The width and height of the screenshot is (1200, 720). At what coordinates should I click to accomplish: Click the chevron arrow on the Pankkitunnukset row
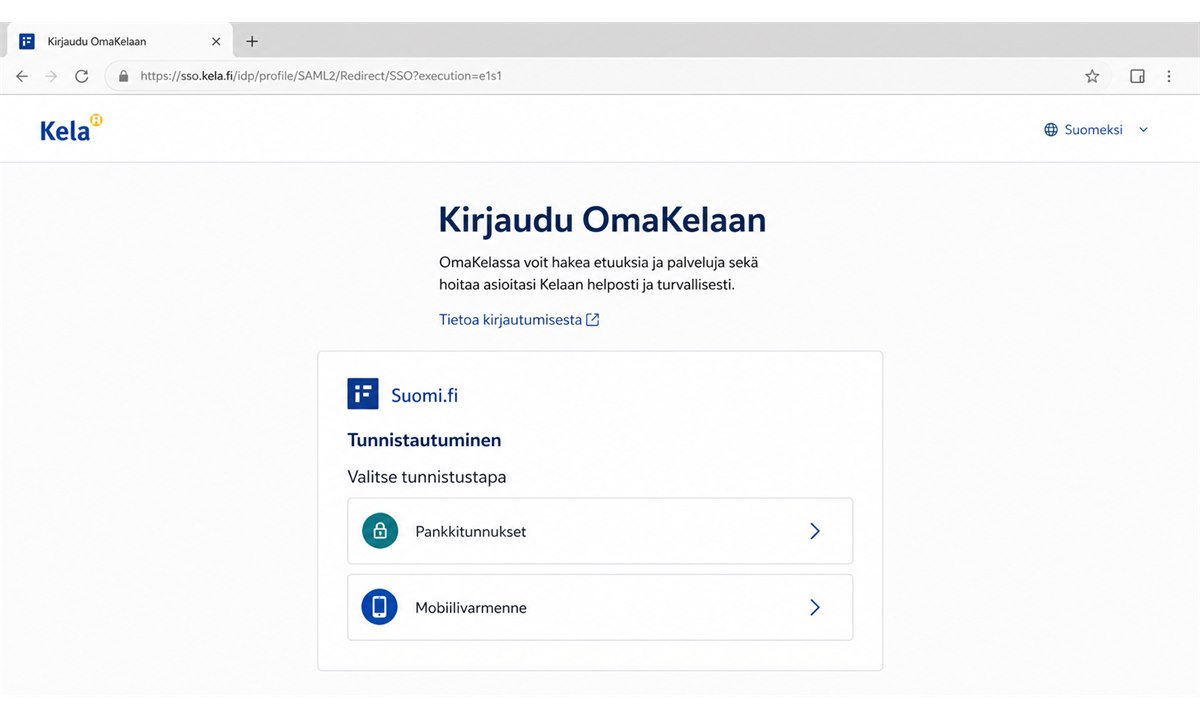[815, 531]
